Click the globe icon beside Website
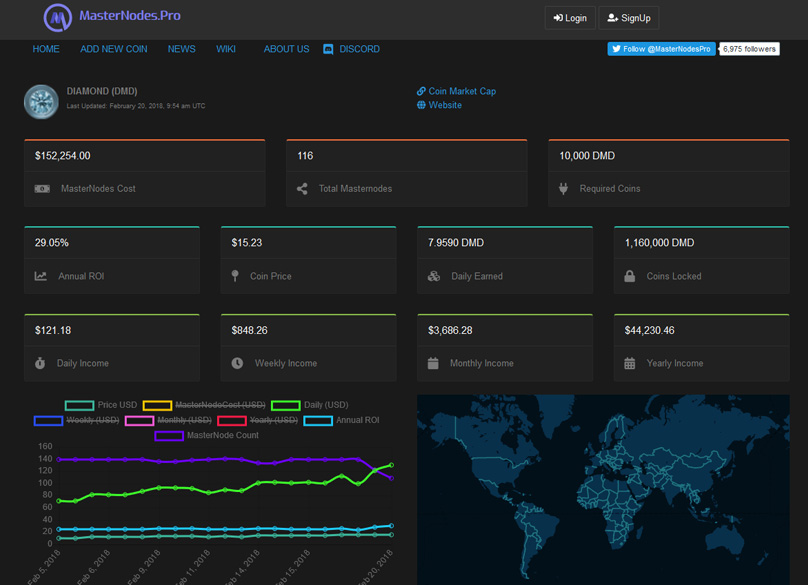This screenshot has height=585, width=808. pyautogui.click(x=421, y=105)
